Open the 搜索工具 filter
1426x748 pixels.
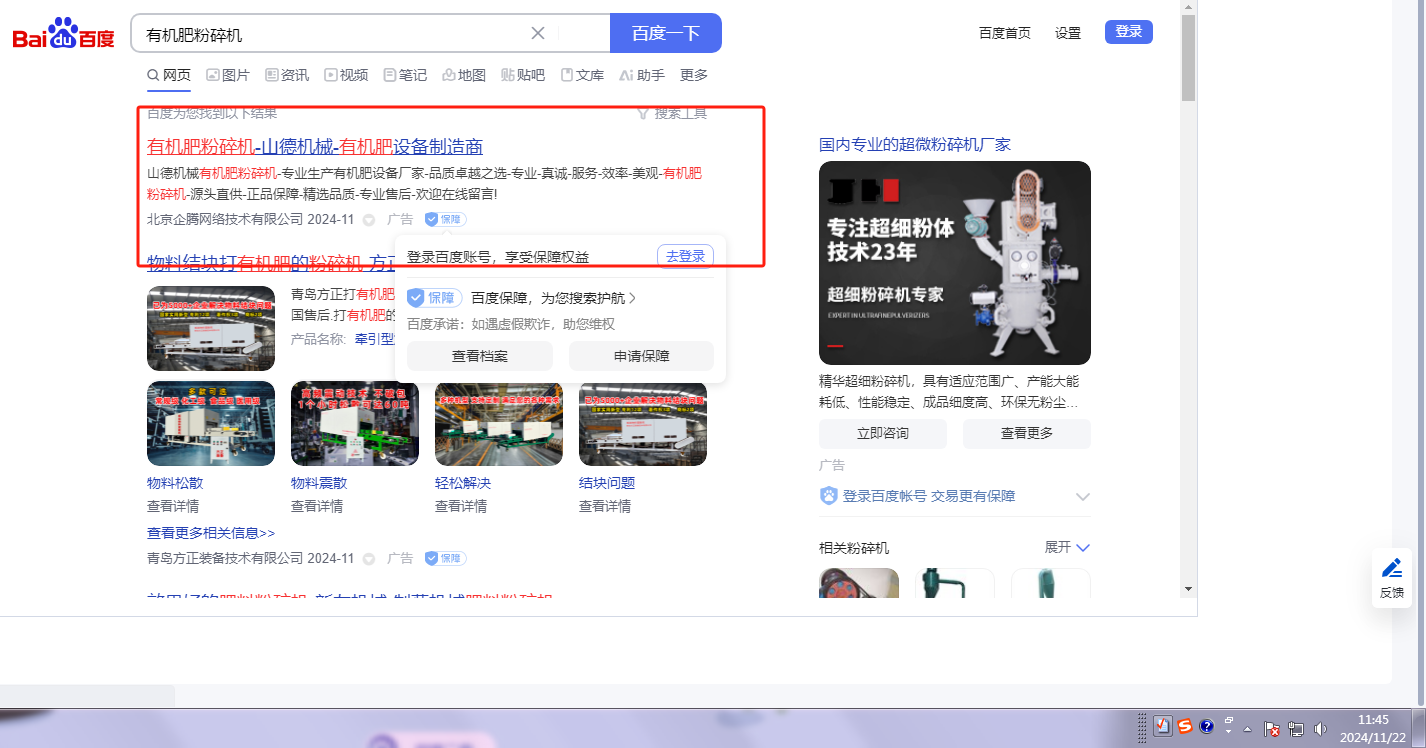click(x=672, y=113)
